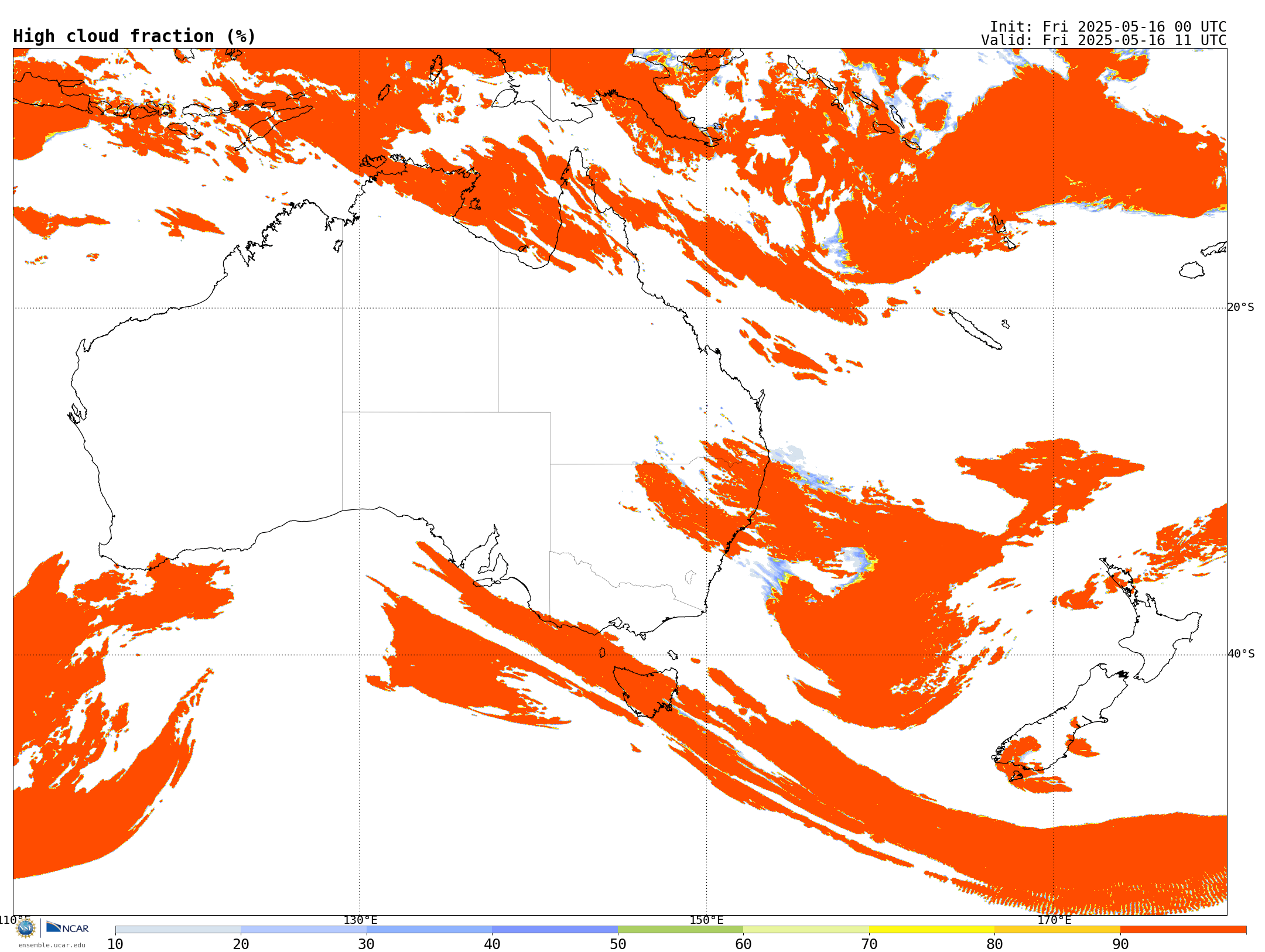Click the colorbar tick label 20
The image size is (1265, 952).
coord(241,944)
